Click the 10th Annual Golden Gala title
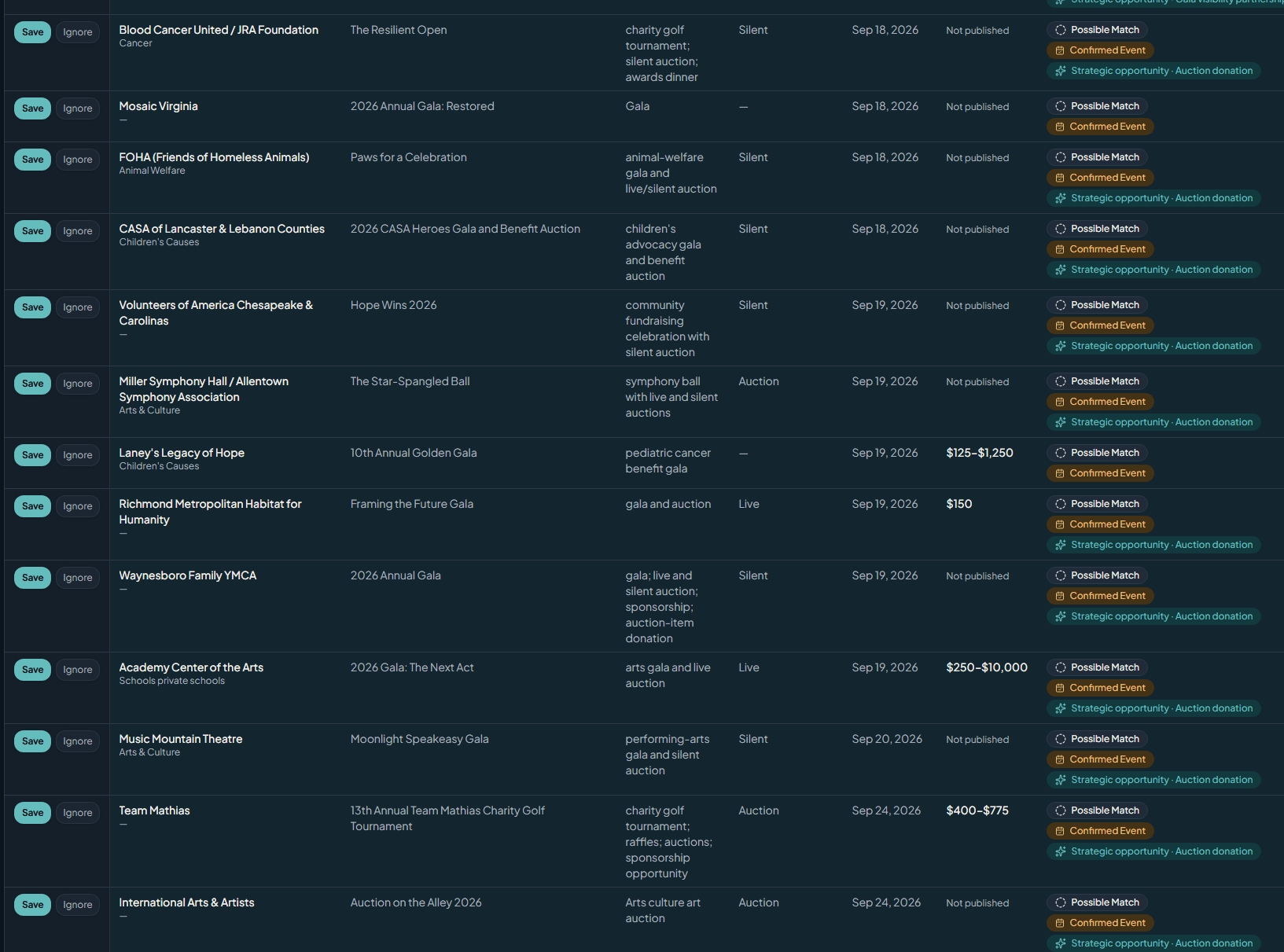Screen dimensions: 1284x952 (414, 453)
